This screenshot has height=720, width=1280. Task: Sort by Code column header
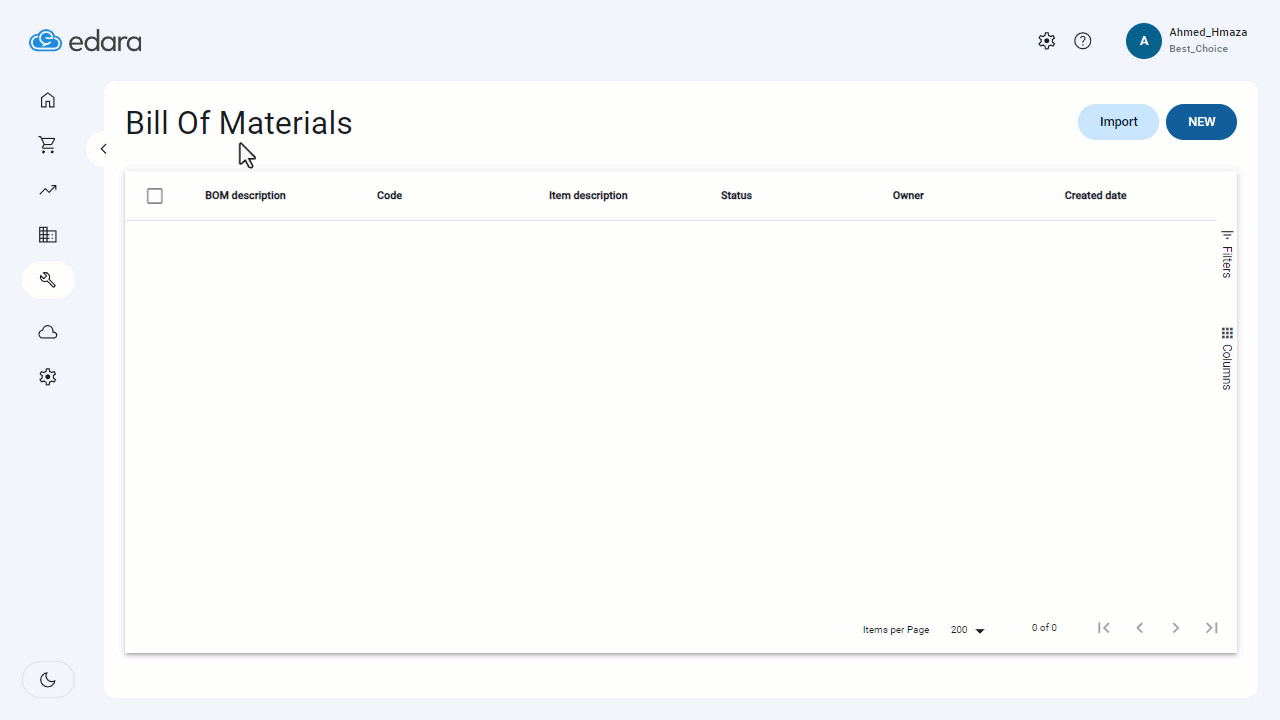(x=389, y=196)
